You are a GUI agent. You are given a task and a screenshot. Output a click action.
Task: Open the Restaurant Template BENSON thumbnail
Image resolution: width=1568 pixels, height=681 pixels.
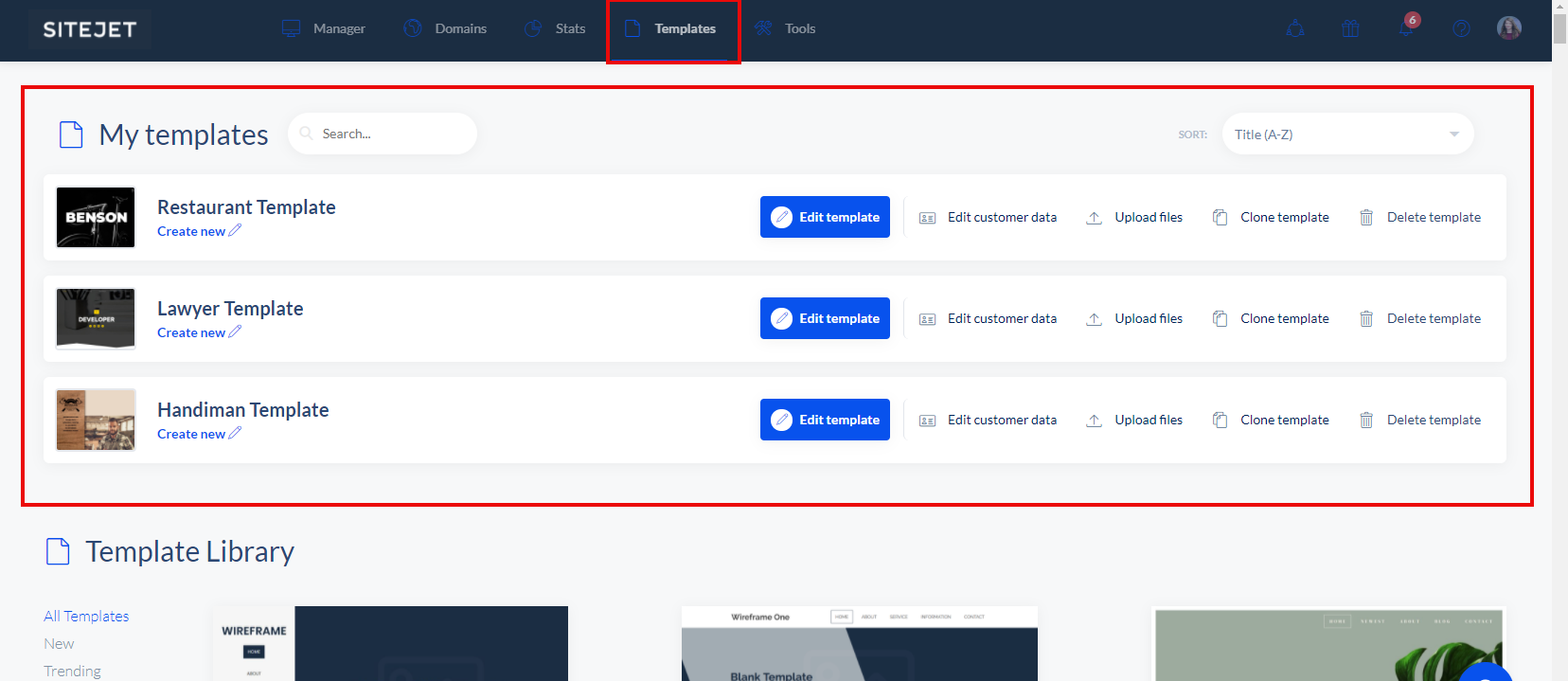(x=96, y=217)
